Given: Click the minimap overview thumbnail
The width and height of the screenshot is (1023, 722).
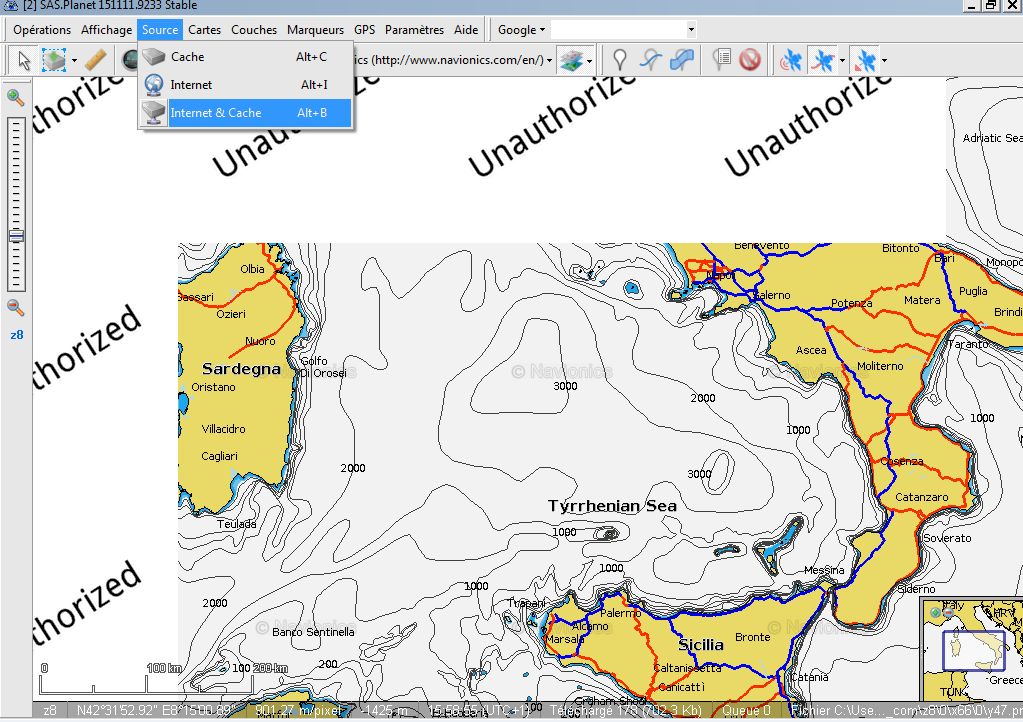Looking at the screenshot, I should (972, 649).
